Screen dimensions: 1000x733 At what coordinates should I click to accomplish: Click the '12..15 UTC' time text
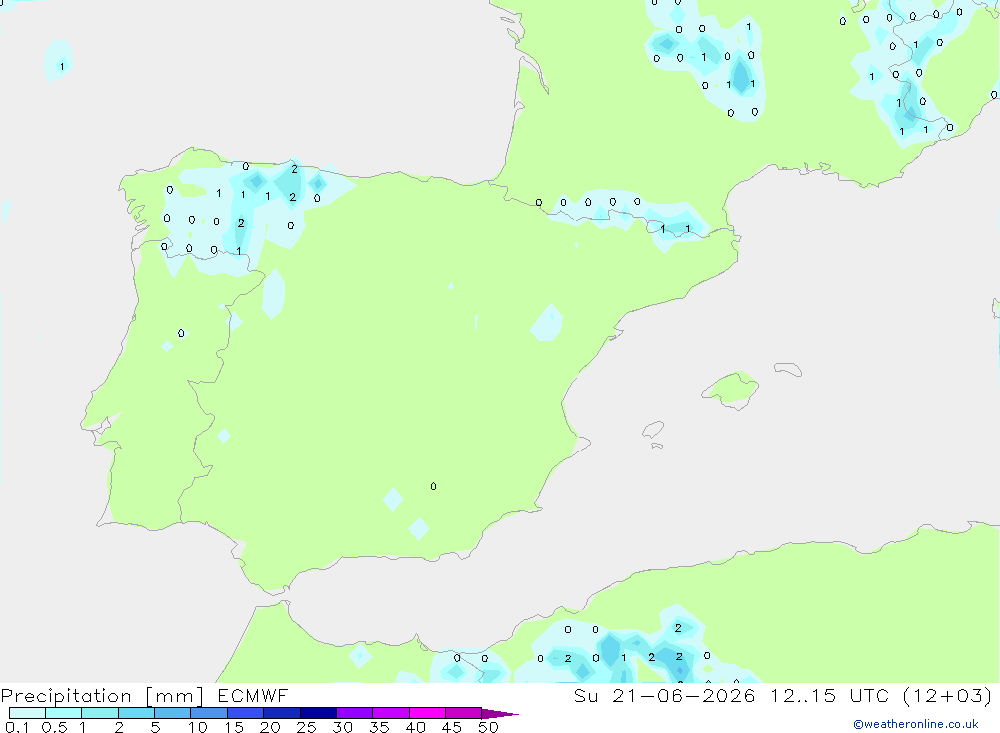click(x=829, y=696)
